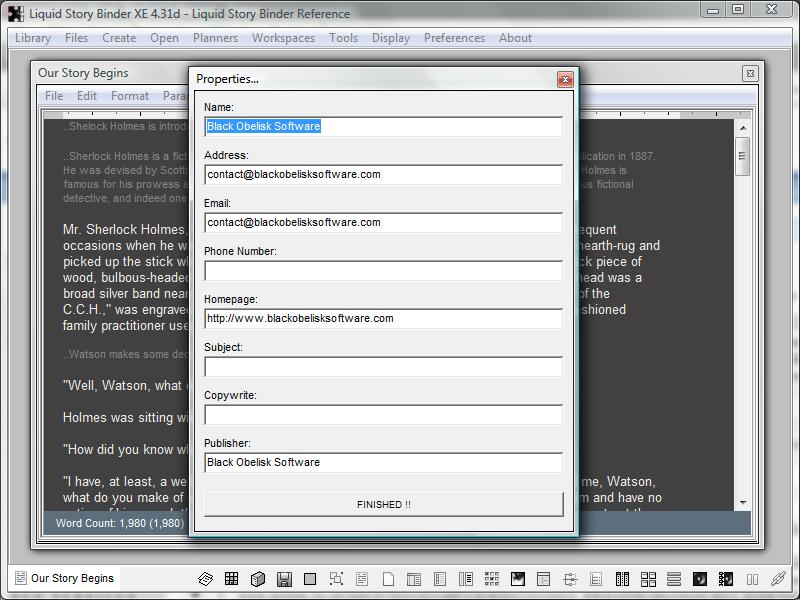Click the four-tile window layout icon
Viewport: 800px width, 600px height.
click(x=648, y=579)
